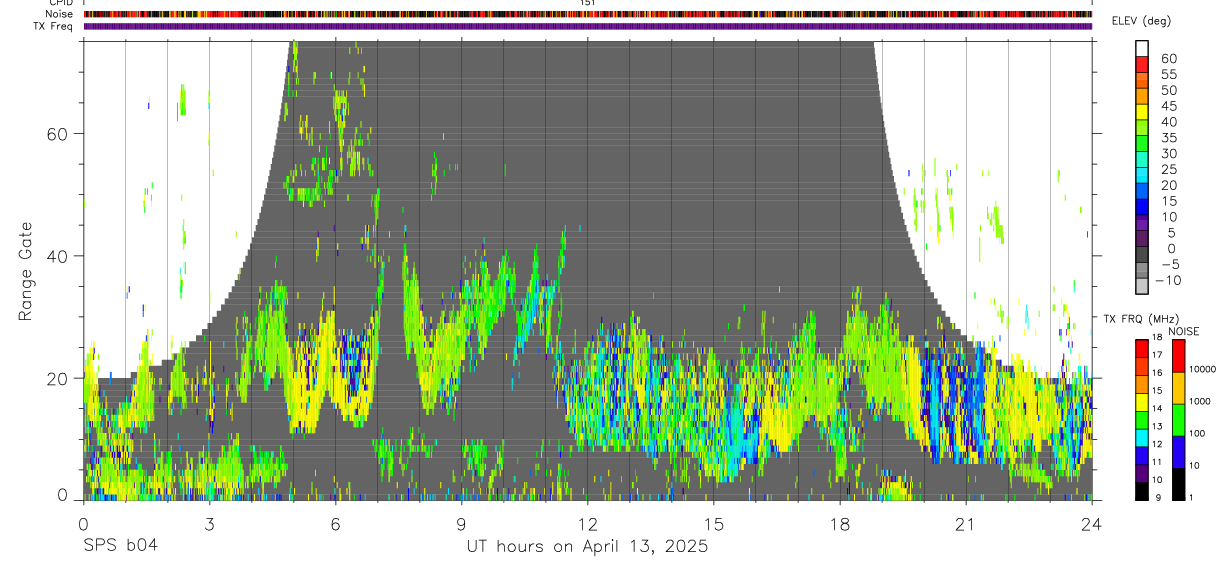
Task: Click the red swatch in NOISE colorbar
Action: pyautogui.click(x=1177, y=356)
